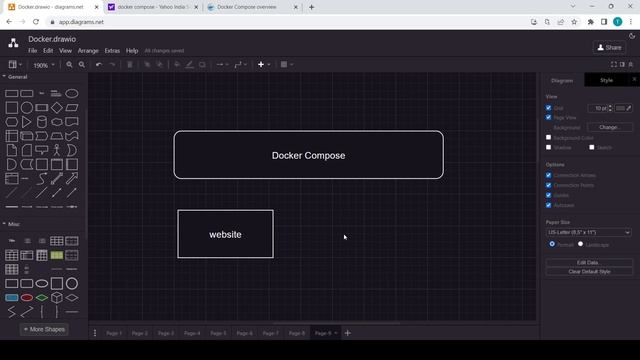
Task: Toggle the Guides checkbox
Action: [x=549, y=195]
